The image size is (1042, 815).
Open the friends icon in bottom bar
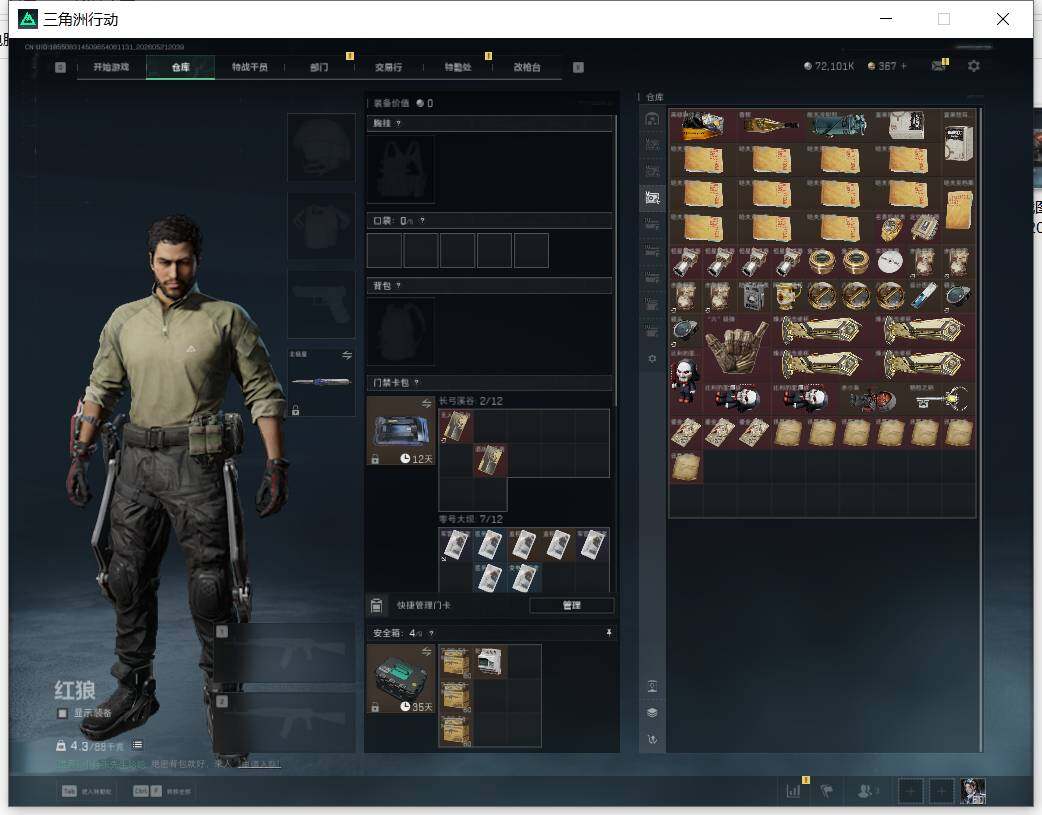(x=866, y=791)
